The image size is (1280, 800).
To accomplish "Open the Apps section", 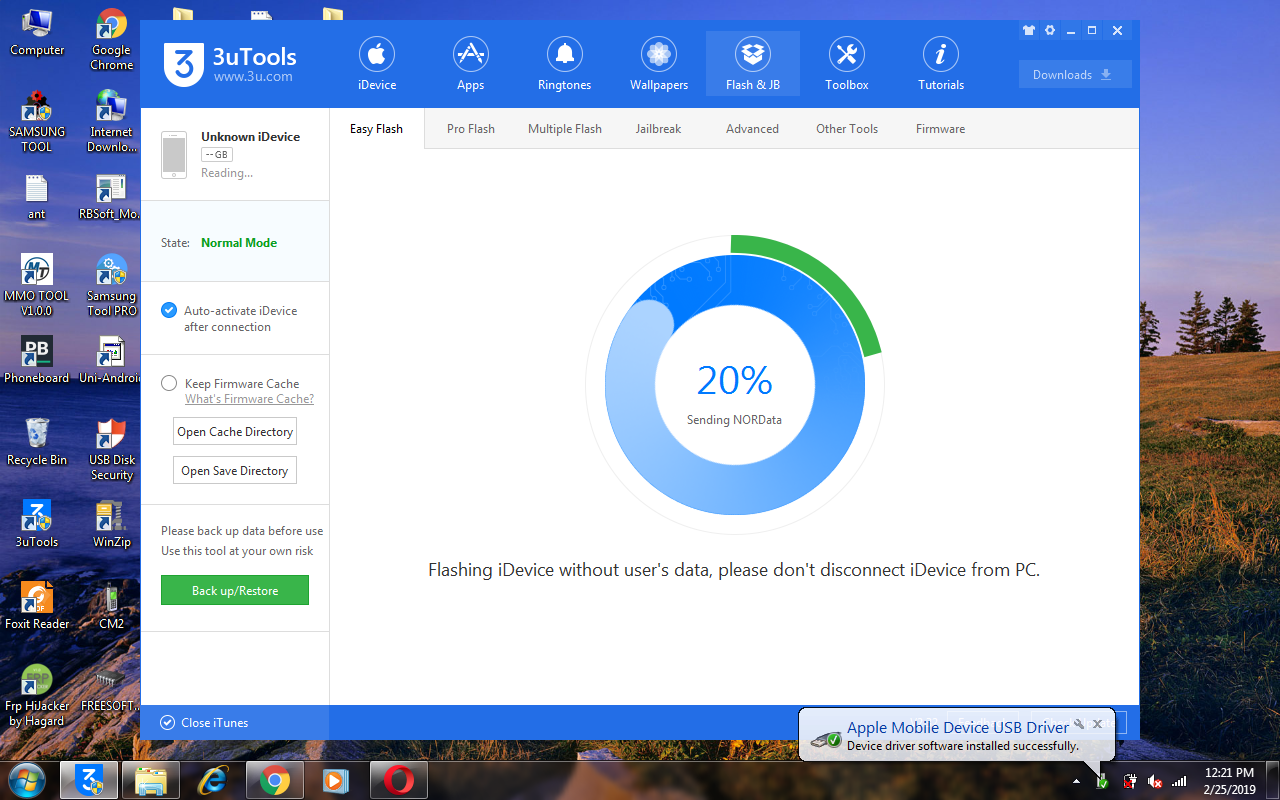I will click(471, 64).
